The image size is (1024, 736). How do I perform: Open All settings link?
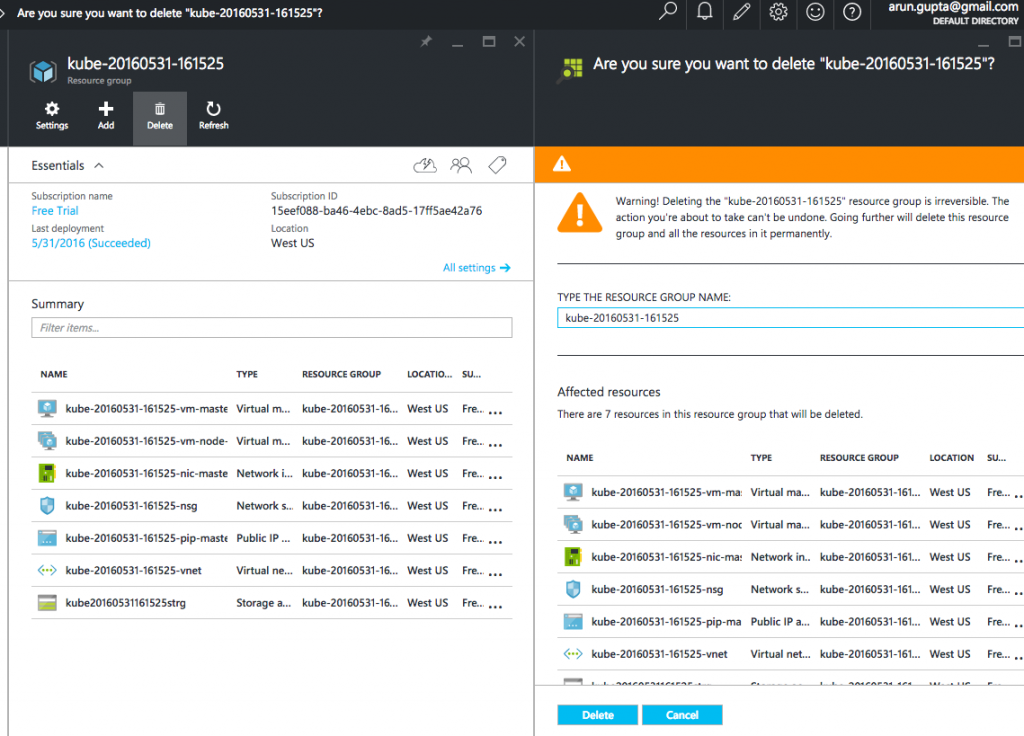[x=476, y=268]
